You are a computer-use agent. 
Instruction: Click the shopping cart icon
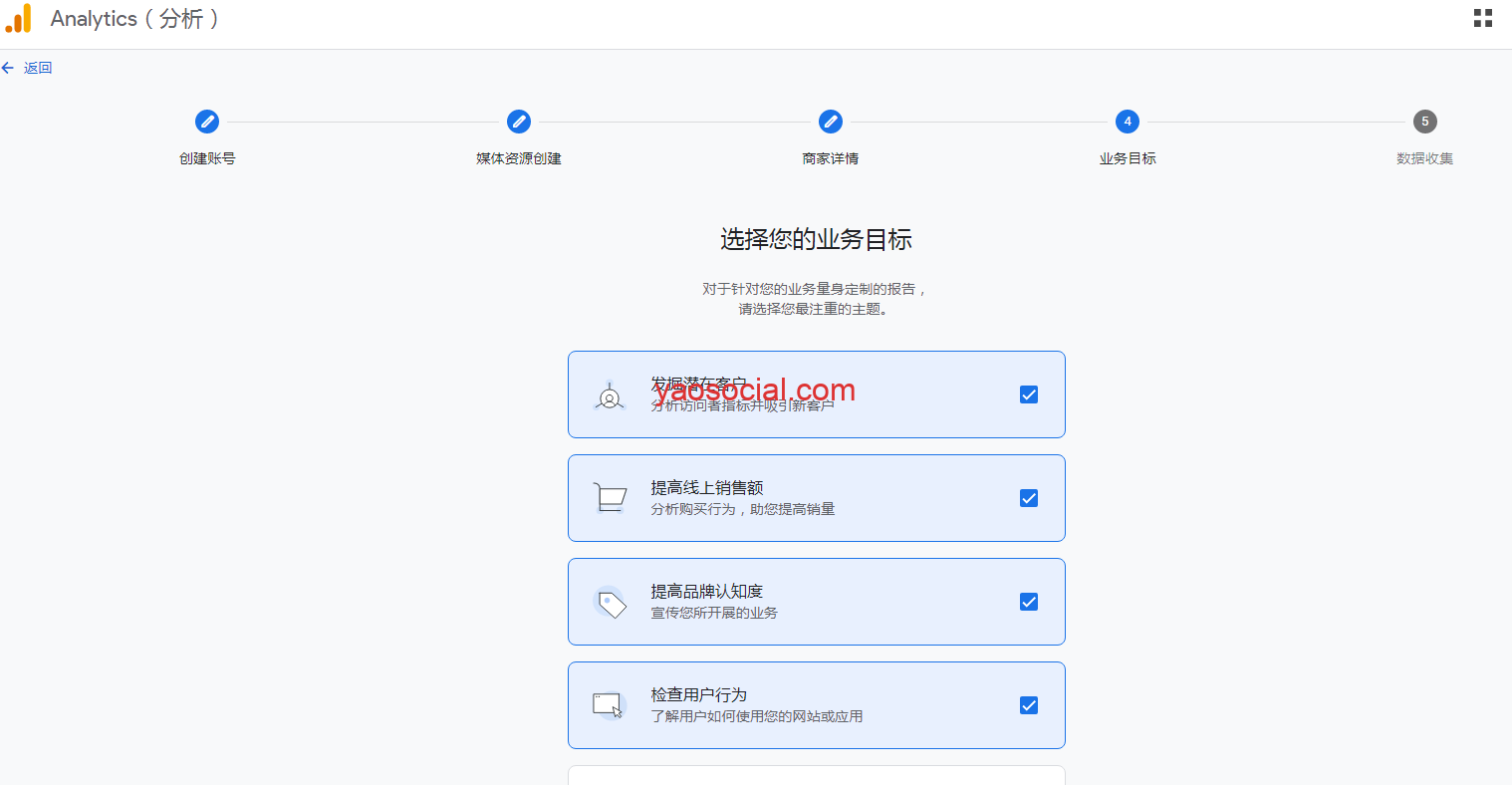pos(610,498)
